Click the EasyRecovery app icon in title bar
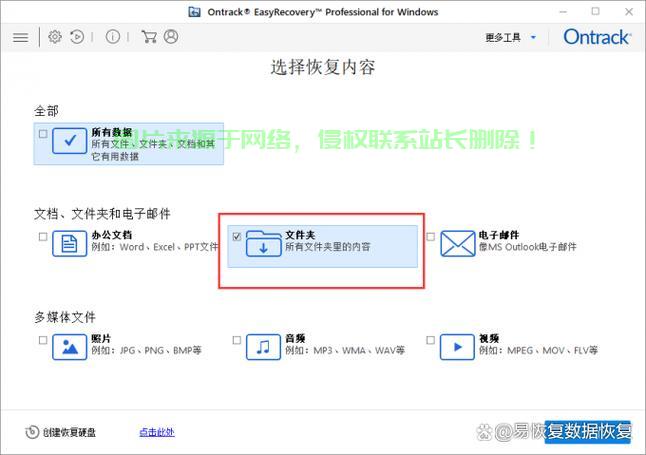Image resolution: width=646 pixels, height=455 pixels. [x=194, y=12]
